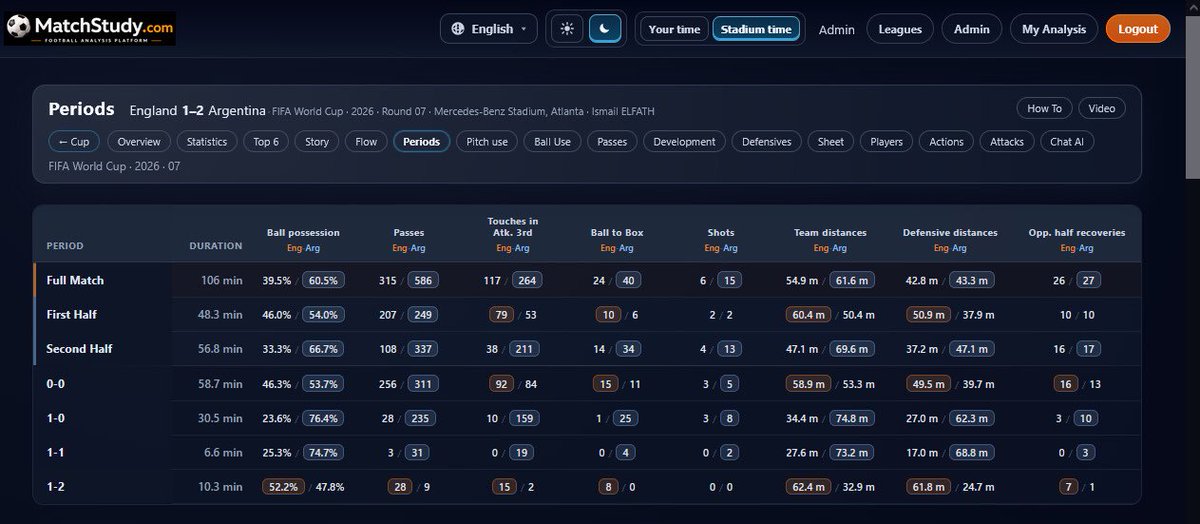The image size is (1200, 524).
Task: Click the Shots column header
Action: pyautogui.click(x=720, y=233)
